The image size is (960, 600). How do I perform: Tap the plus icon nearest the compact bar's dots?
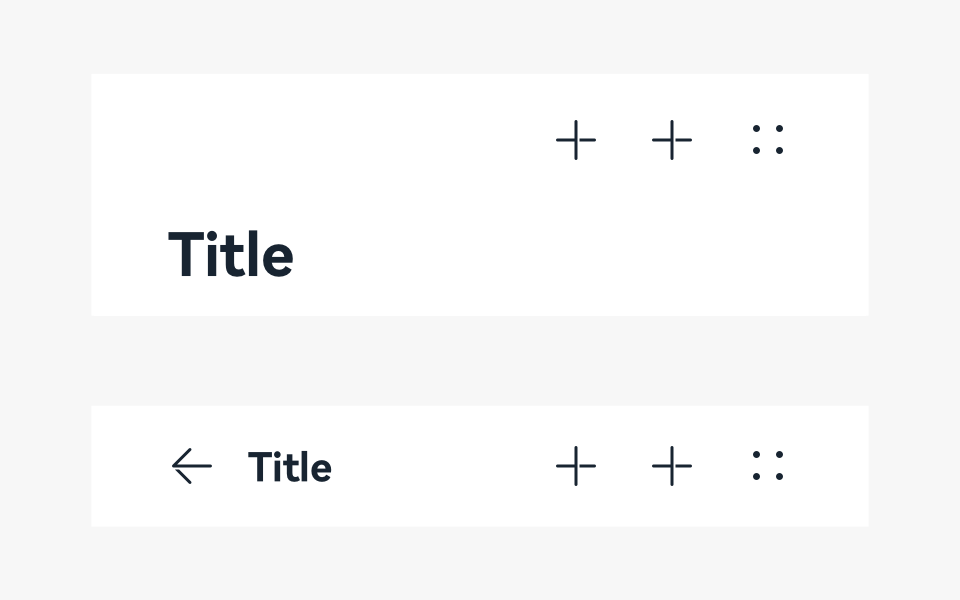[672, 466]
